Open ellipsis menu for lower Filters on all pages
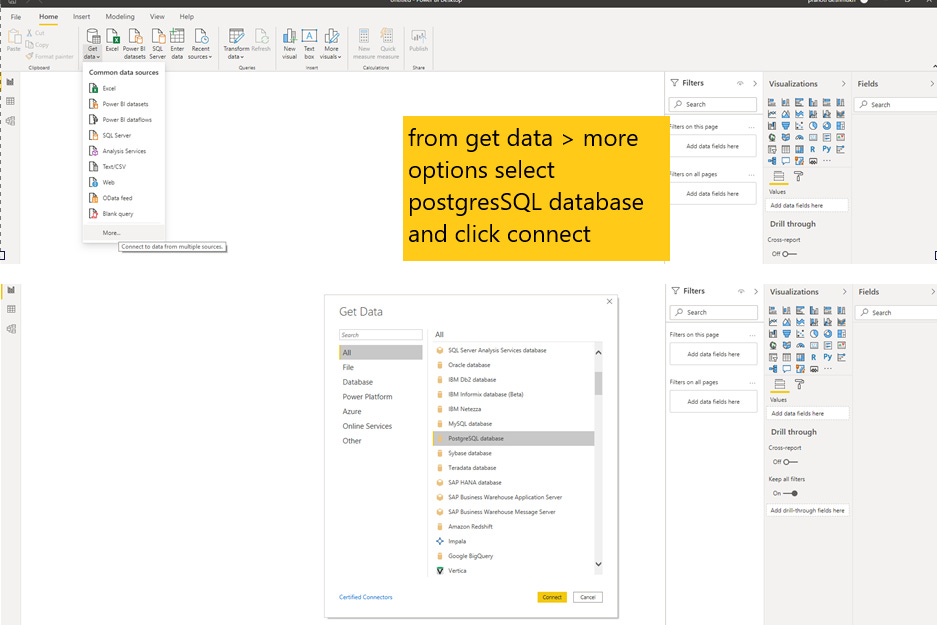 click(752, 382)
